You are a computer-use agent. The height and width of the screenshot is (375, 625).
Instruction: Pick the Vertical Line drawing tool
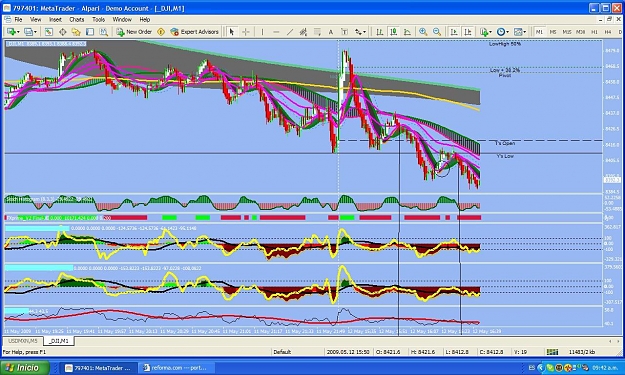(x=262, y=32)
